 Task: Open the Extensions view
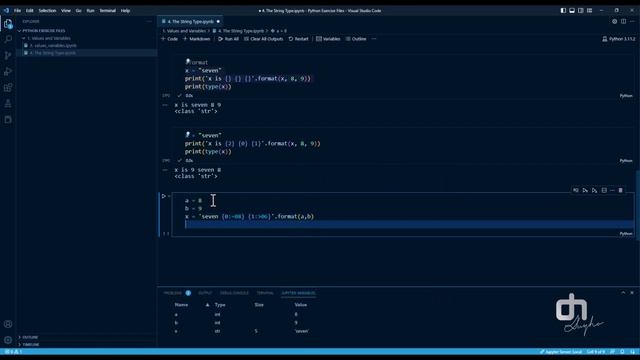(x=8, y=87)
